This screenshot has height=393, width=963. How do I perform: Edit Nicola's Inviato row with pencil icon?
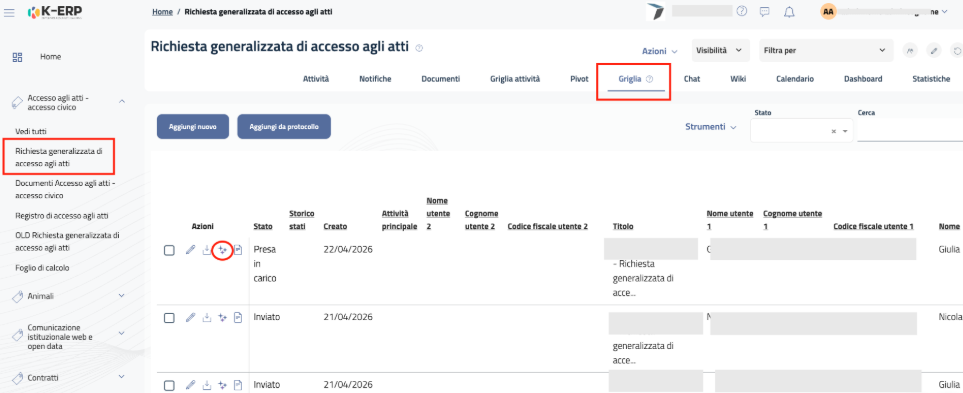(190, 317)
